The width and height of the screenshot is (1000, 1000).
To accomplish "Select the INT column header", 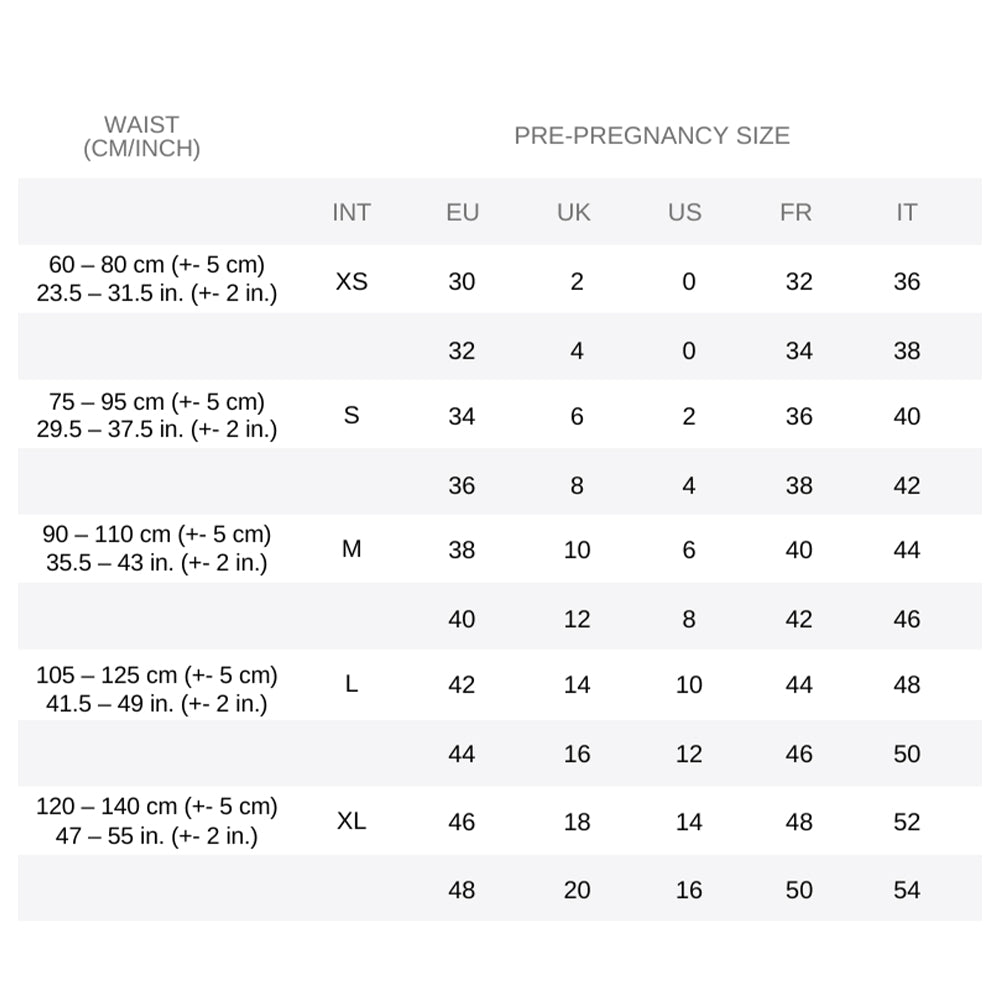I will point(351,212).
